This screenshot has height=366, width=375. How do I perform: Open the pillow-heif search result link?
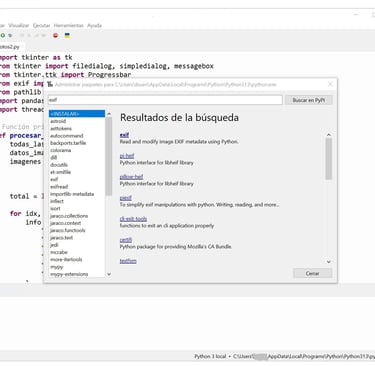(131, 177)
